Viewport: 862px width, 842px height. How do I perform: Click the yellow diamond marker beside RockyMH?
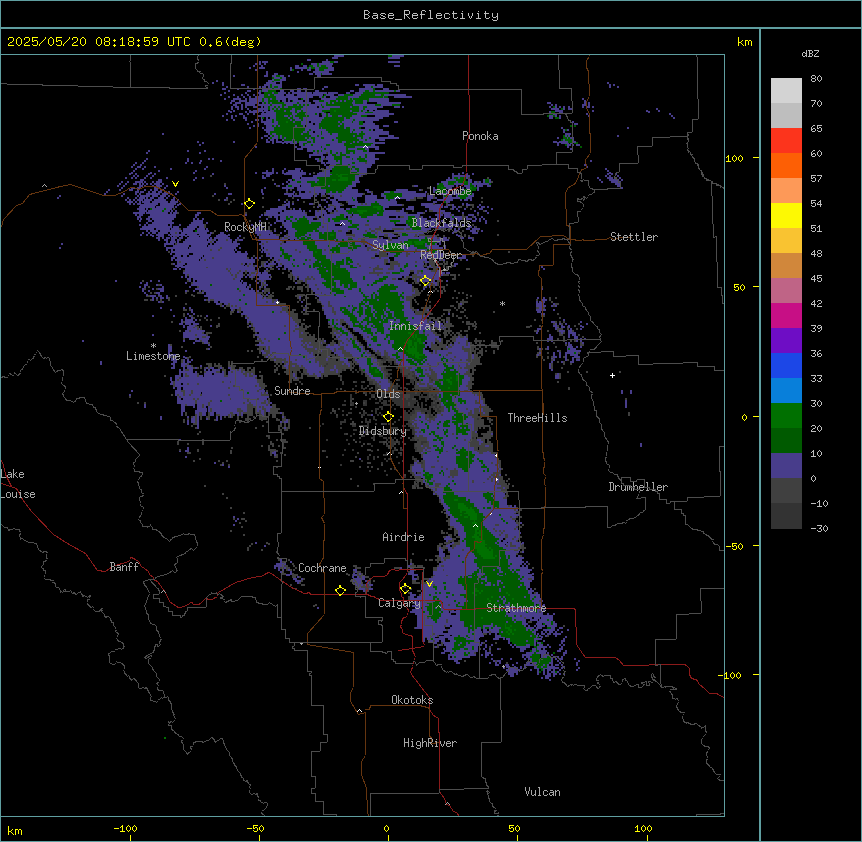(249, 204)
